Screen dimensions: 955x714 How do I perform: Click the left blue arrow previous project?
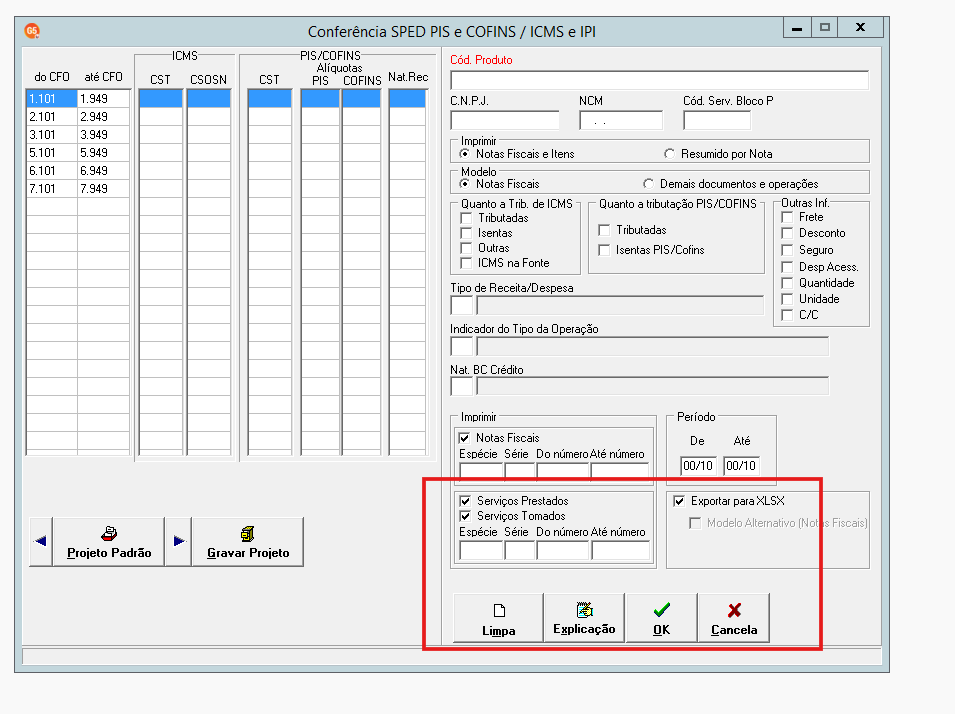41,541
